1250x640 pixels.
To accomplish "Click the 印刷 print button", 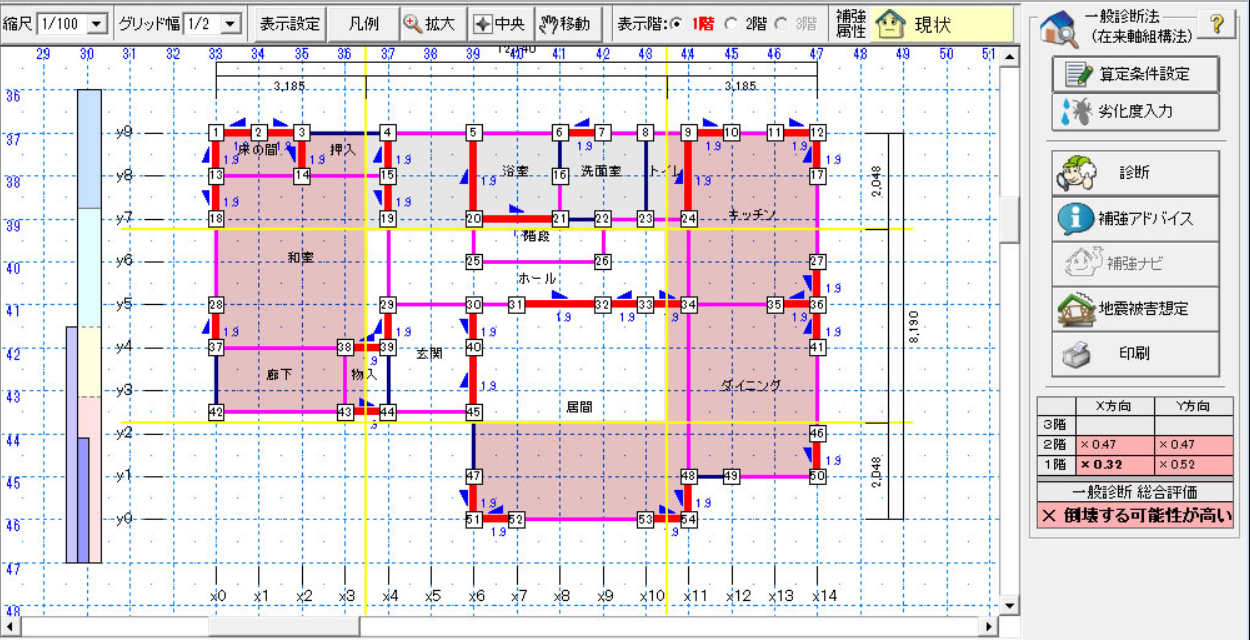I will click(1135, 354).
